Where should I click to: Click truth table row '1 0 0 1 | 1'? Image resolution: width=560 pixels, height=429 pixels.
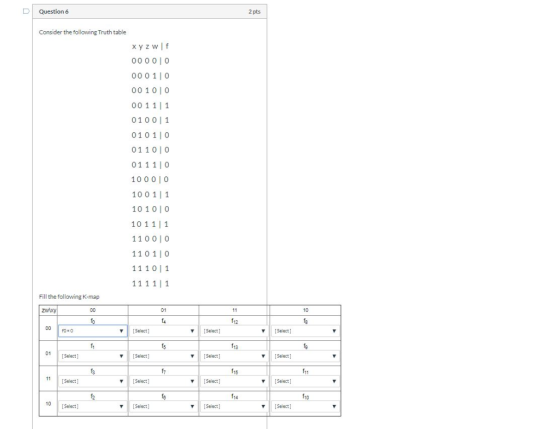150,194
